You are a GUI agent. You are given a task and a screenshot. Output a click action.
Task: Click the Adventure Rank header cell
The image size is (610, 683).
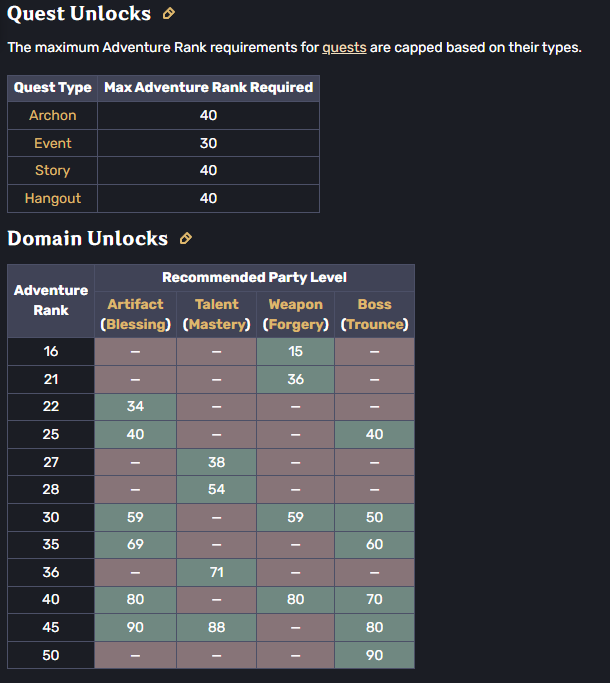[51, 301]
